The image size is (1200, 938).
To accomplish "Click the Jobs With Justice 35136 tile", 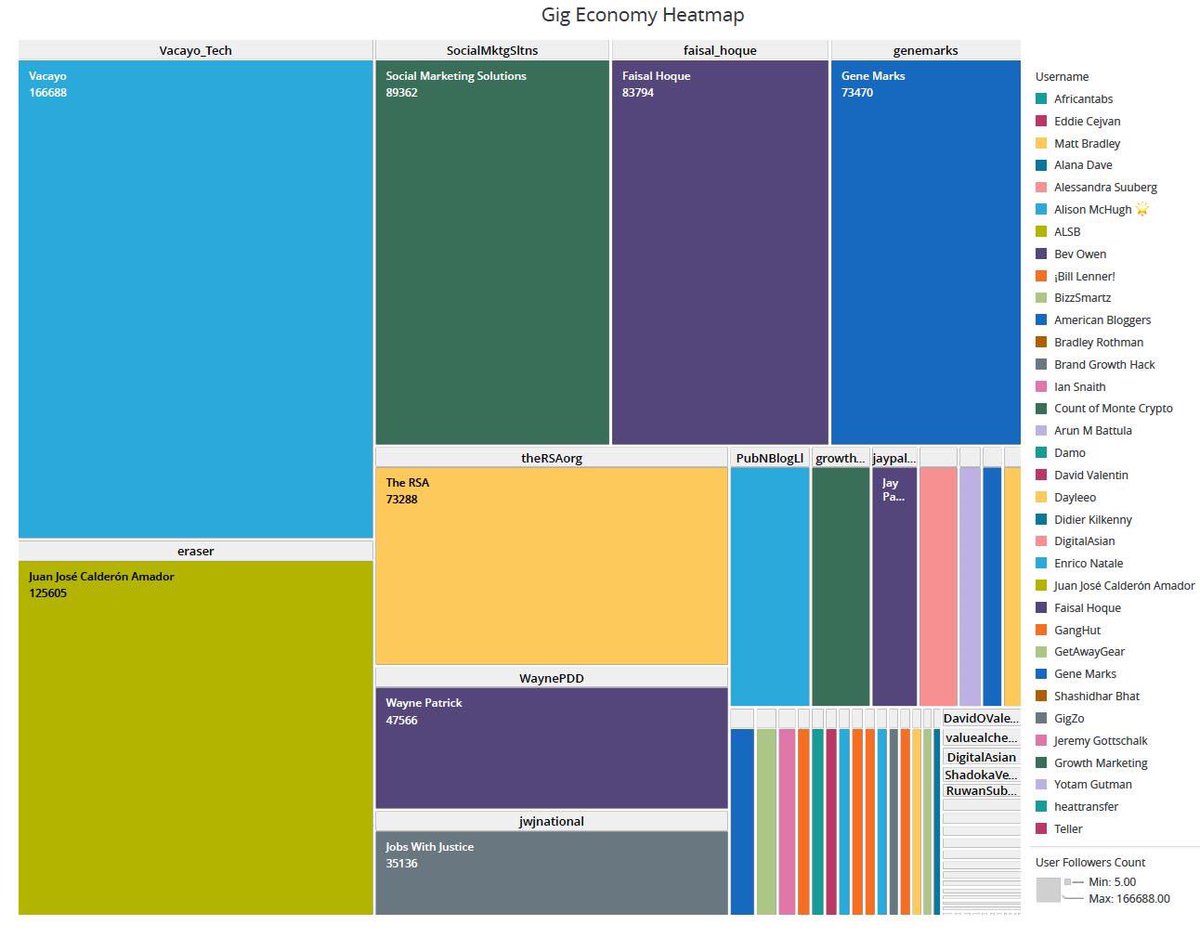I will [551, 873].
